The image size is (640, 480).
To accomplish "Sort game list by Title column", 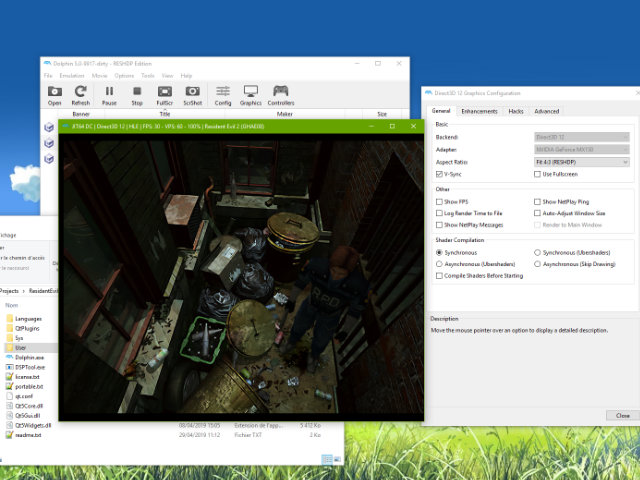I will pos(165,114).
